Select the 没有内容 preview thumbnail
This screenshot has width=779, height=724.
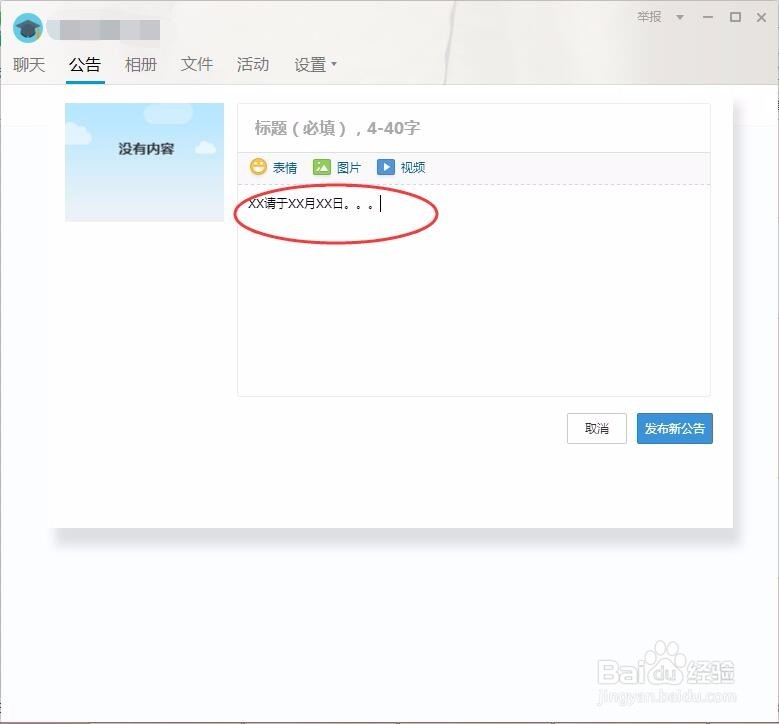[145, 162]
